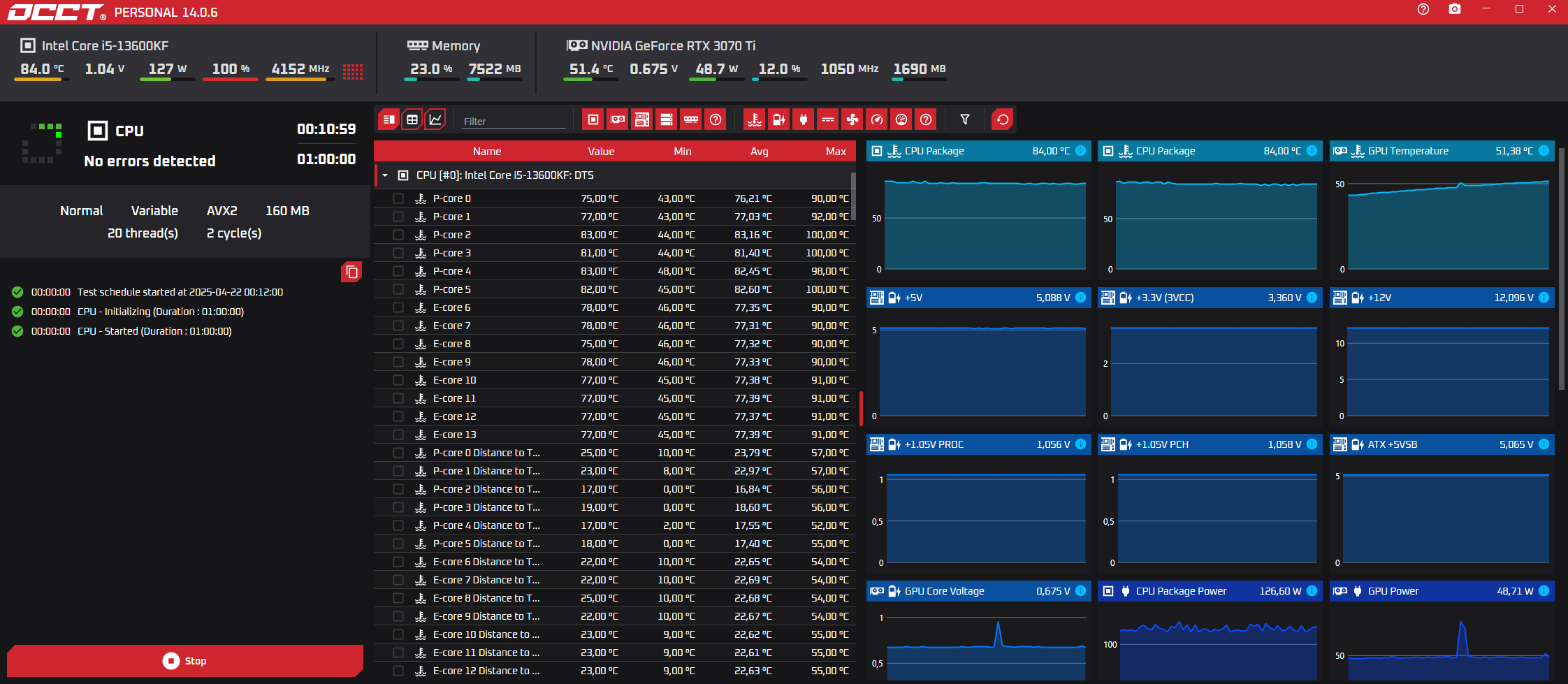Click the P-core 3 row name
This screenshot has width=1568, height=684.
pos(451,253)
